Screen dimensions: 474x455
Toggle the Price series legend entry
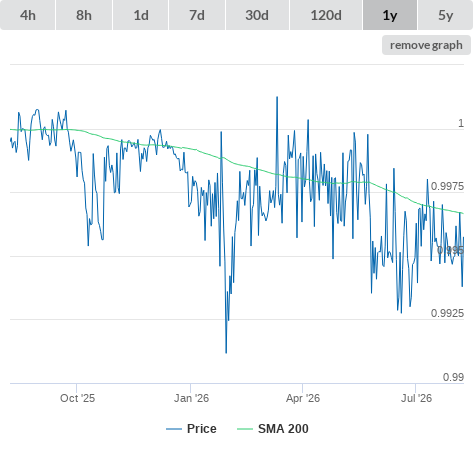click(191, 429)
